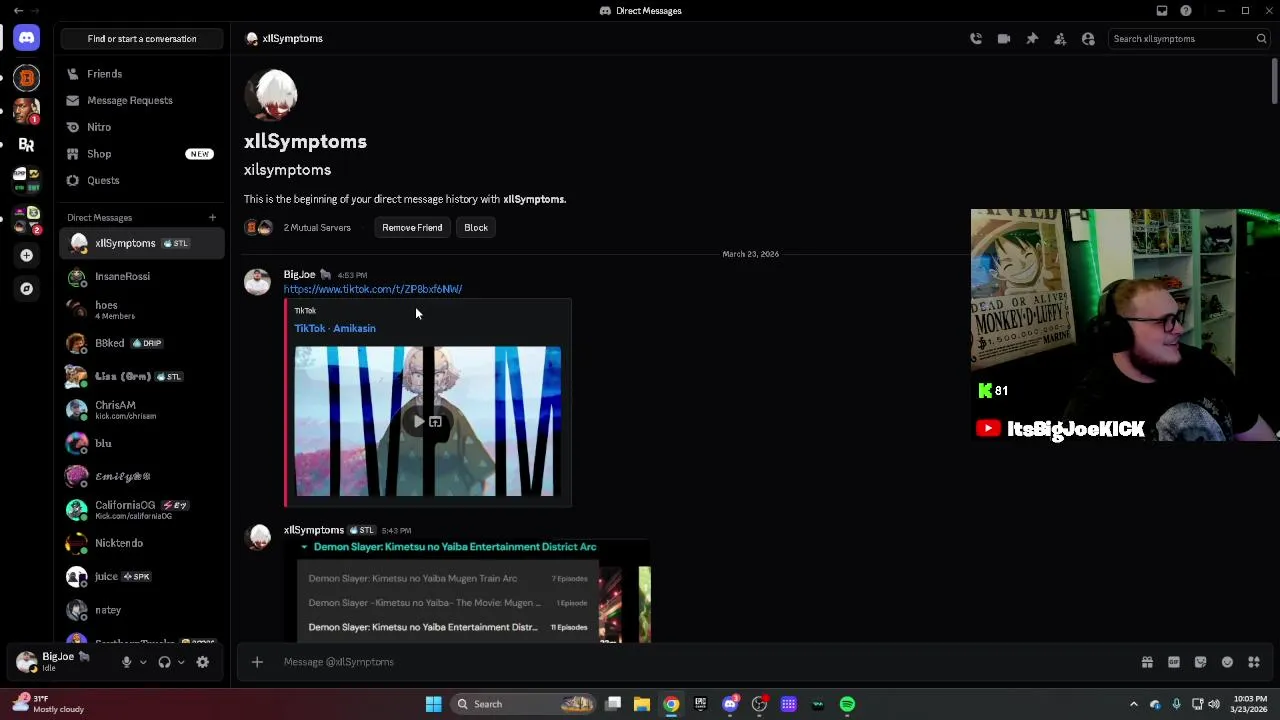This screenshot has width=1280, height=720.
Task: Open the Quests page
Action: (142, 180)
